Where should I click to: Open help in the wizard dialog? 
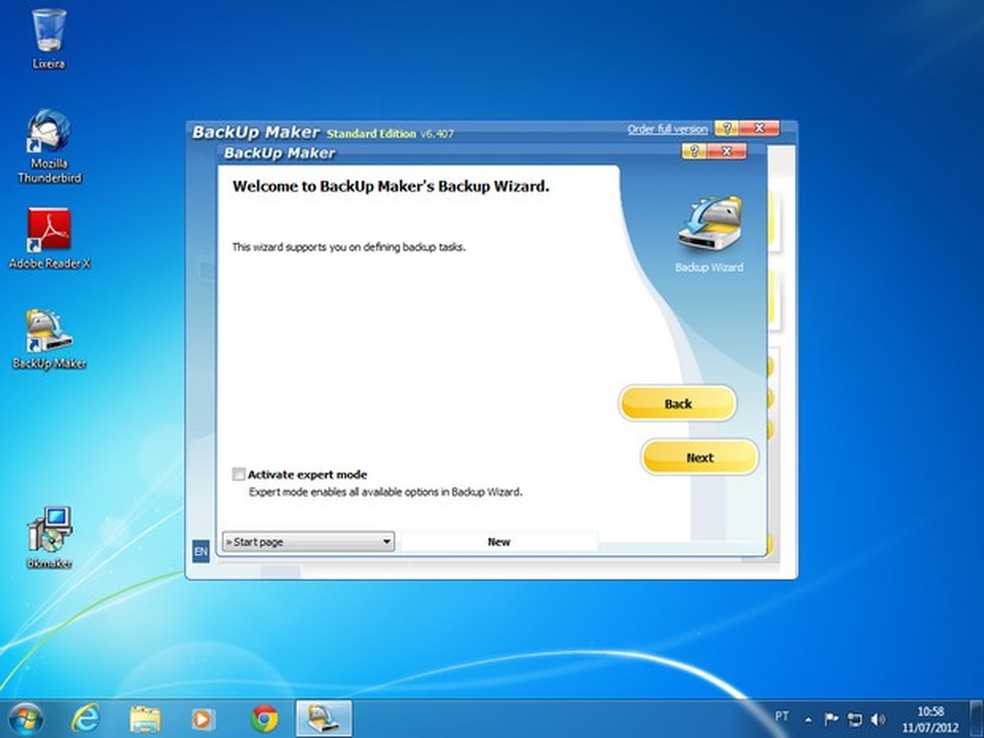tap(694, 152)
